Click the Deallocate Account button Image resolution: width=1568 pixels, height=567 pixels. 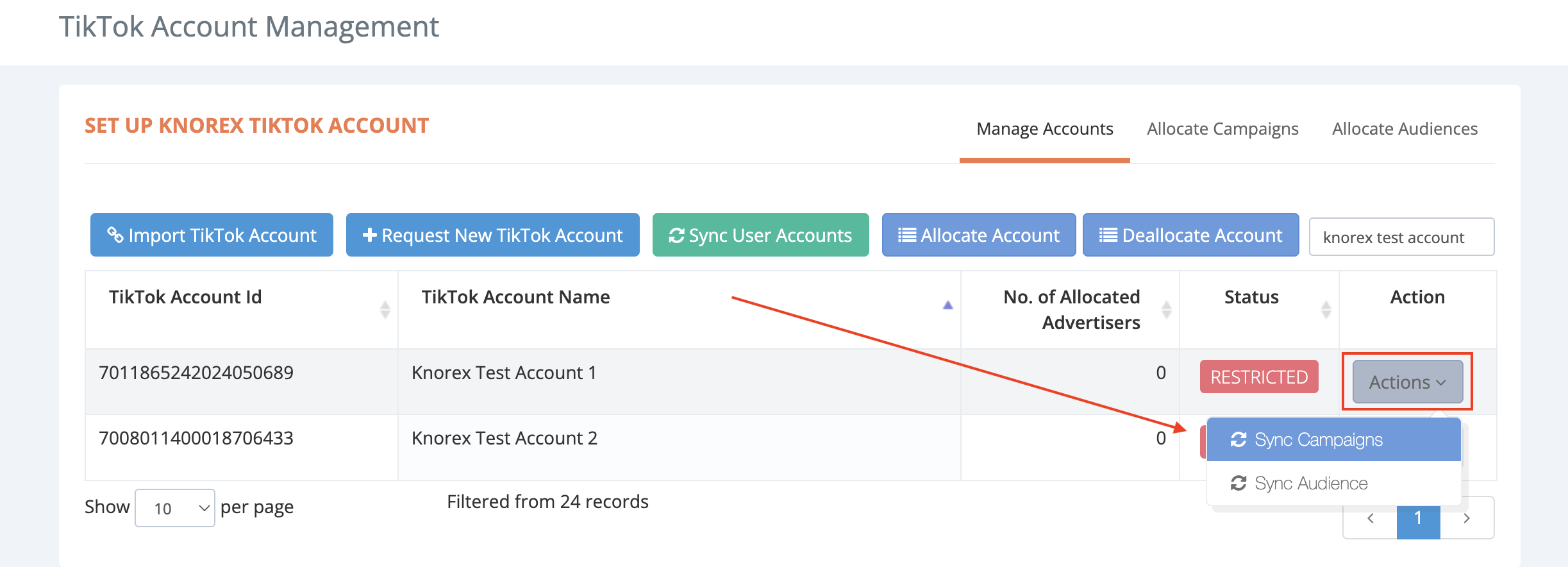tap(1190, 235)
